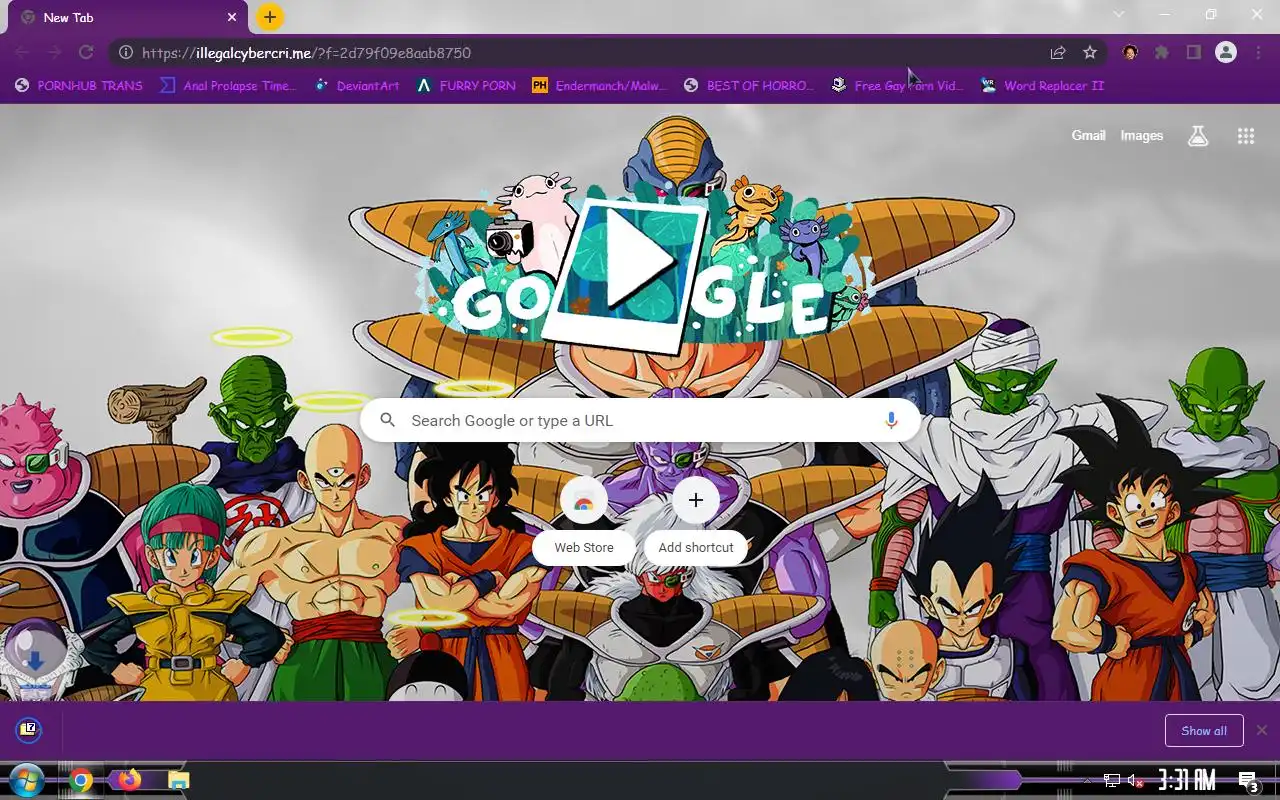Toggle the browser side panel
The height and width of the screenshot is (800, 1280).
(x=1193, y=52)
